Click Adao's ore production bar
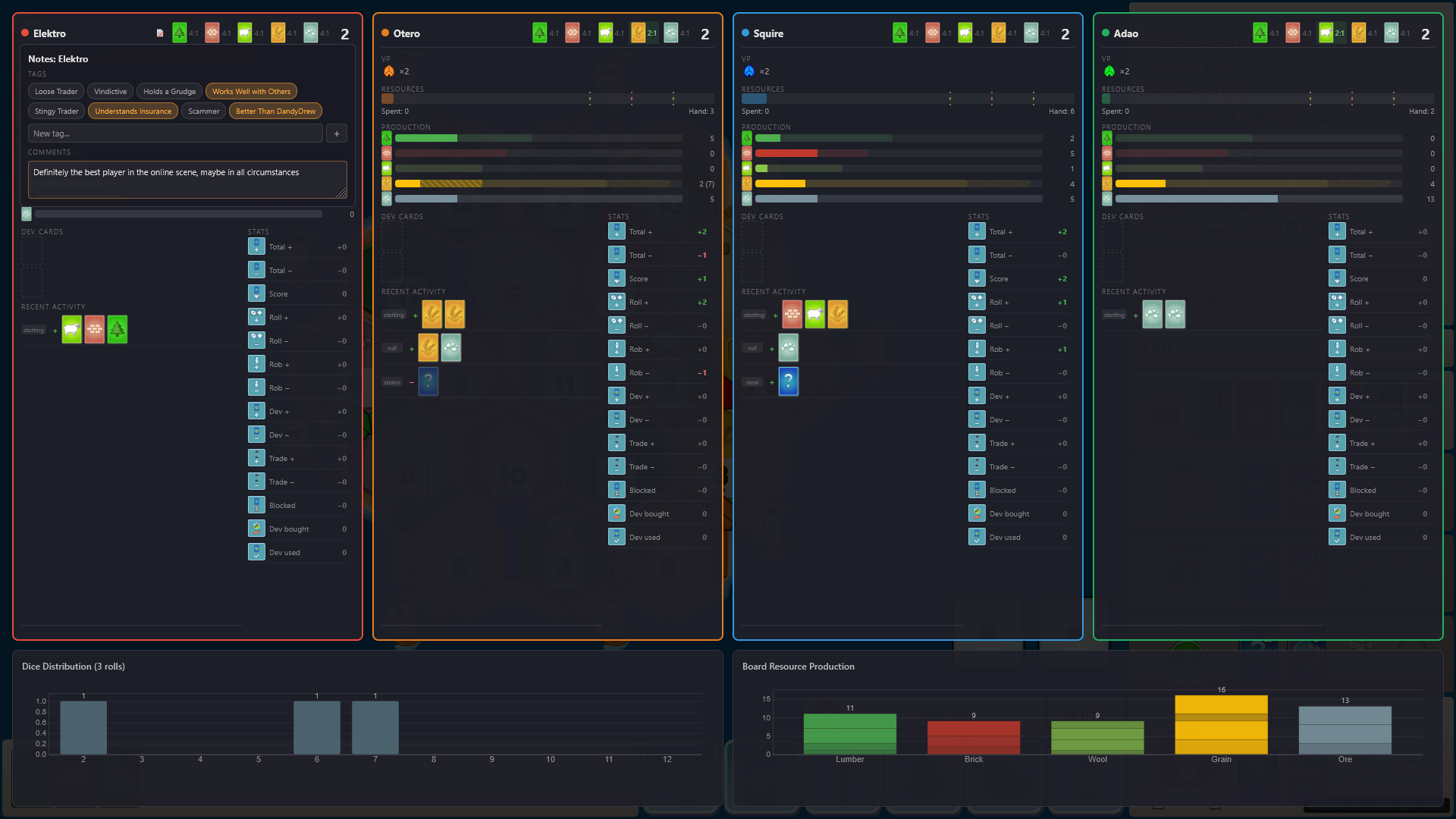 pyautogui.click(x=1259, y=199)
